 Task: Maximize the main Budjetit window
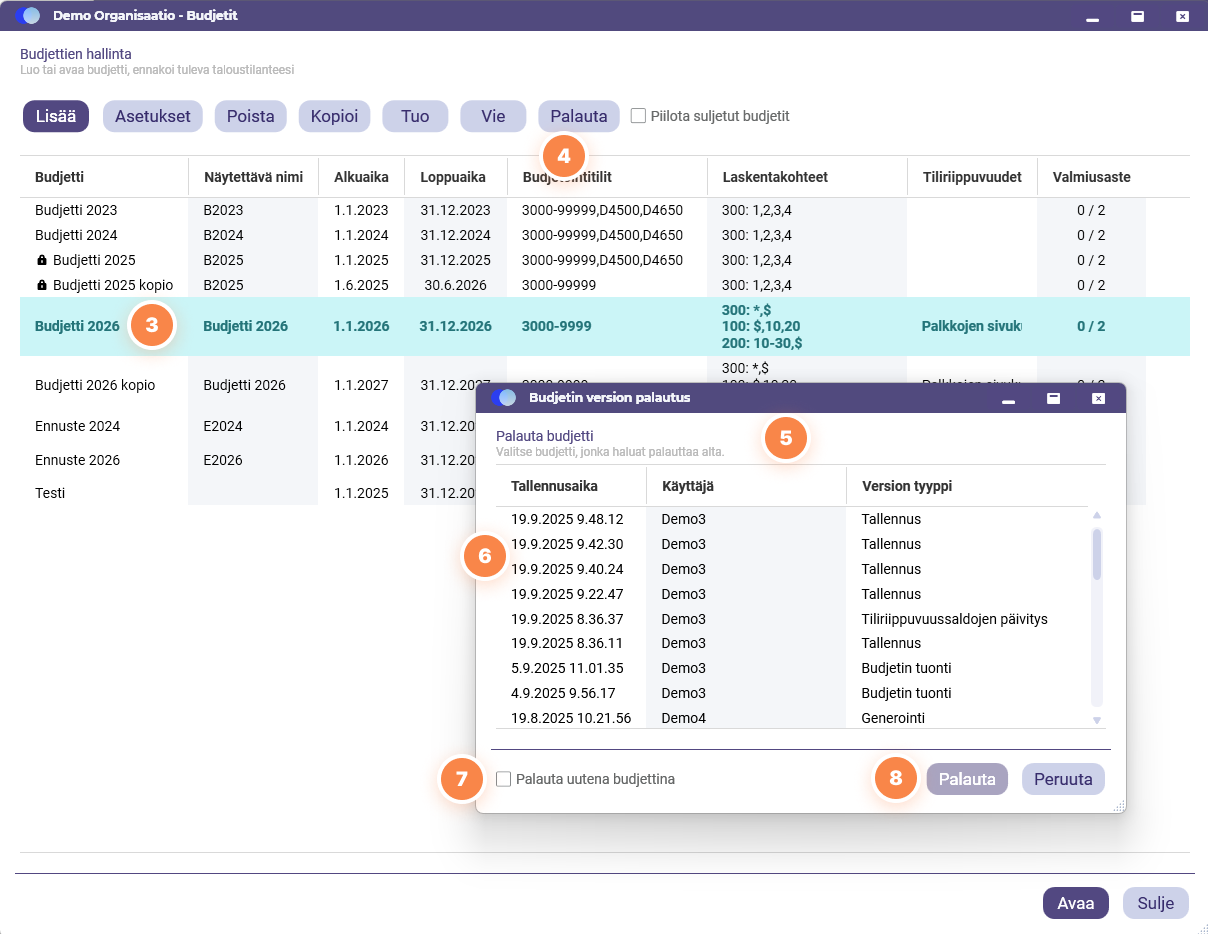1137,16
